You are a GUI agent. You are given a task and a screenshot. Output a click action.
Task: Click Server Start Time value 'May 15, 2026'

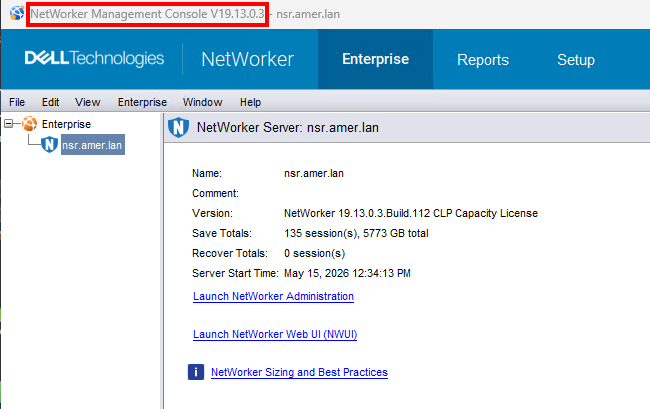tap(316, 273)
